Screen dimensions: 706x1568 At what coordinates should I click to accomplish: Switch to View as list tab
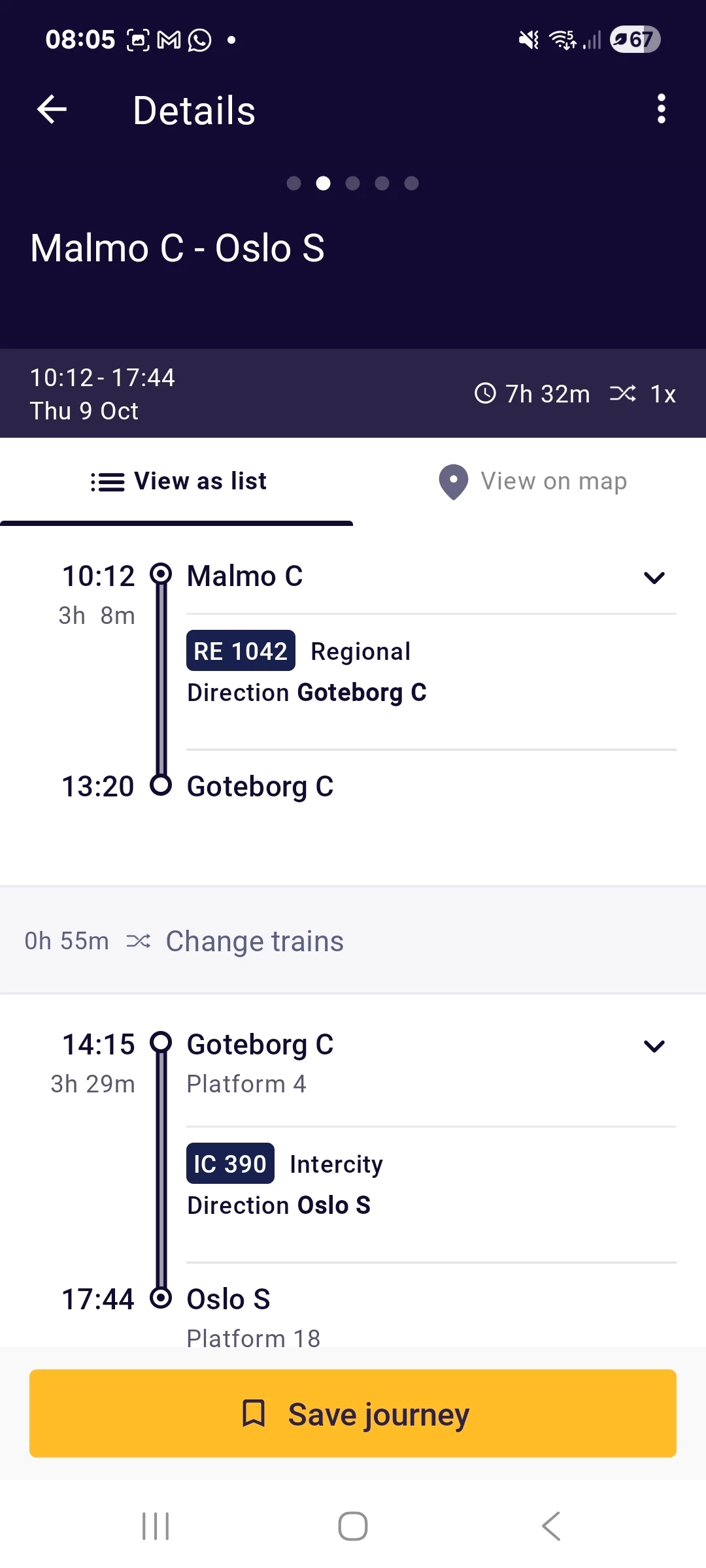click(x=178, y=482)
